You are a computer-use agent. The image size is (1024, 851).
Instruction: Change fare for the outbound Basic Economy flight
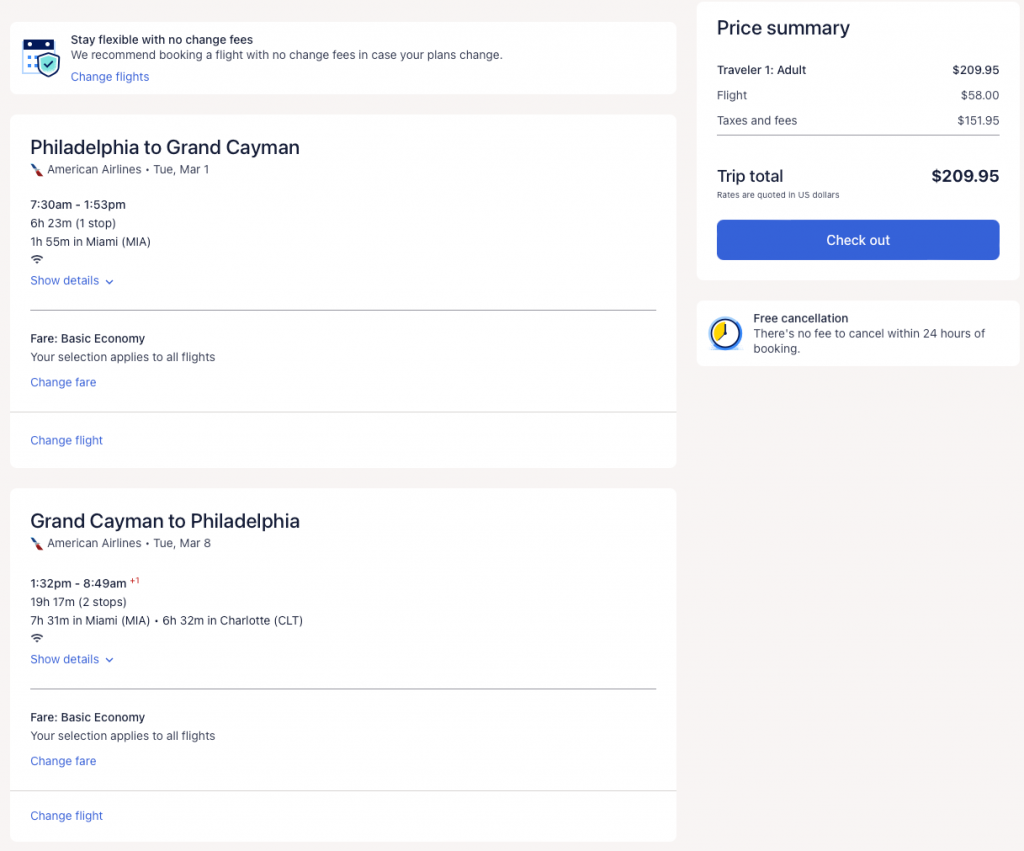(63, 383)
